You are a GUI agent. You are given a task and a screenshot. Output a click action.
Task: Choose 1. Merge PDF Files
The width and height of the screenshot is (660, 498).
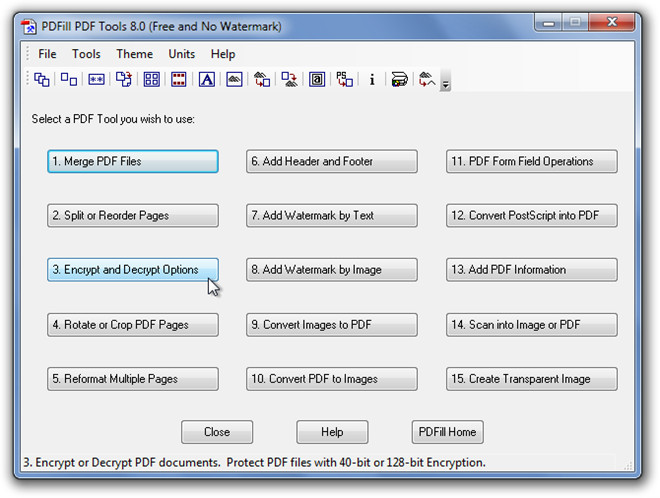133,161
